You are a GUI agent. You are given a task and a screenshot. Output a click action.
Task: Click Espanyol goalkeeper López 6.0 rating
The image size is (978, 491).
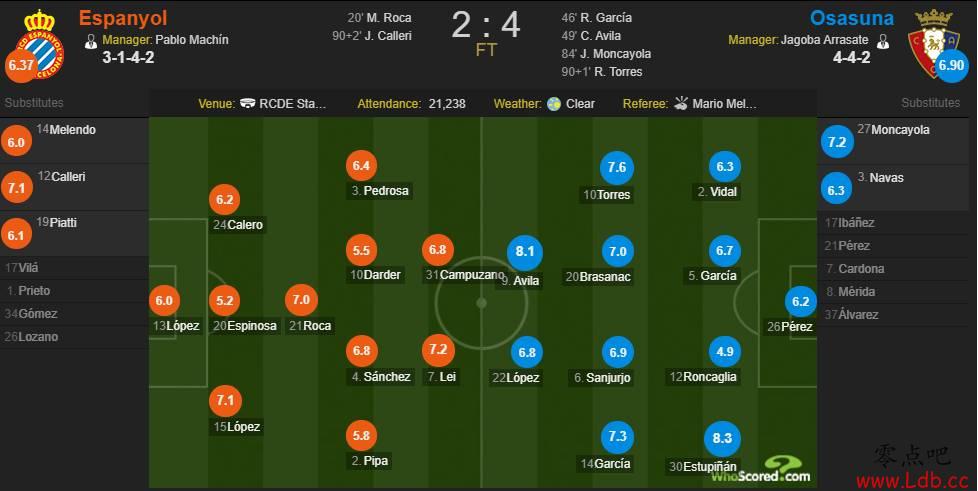[x=164, y=301]
